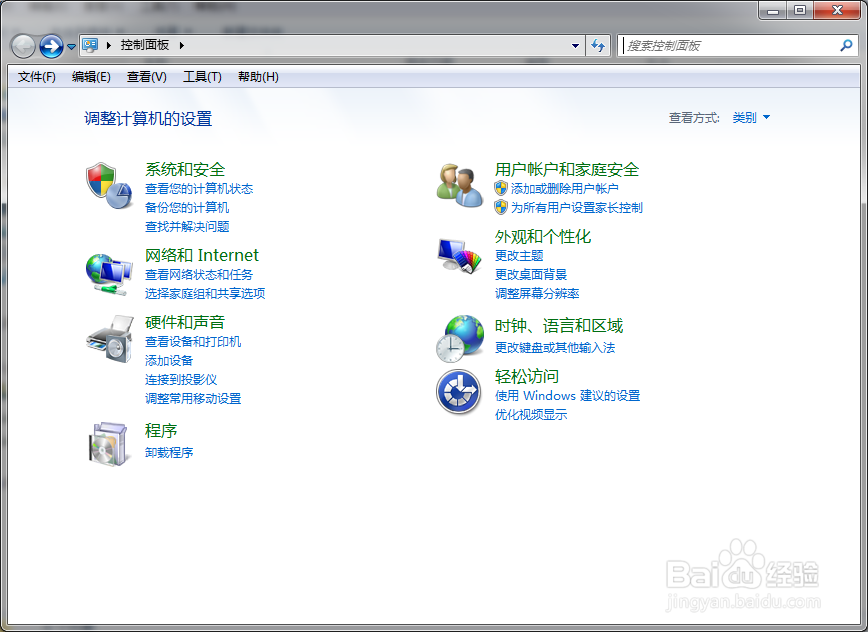The height and width of the screenshot is (632, 868).
Task: Open the 编辑(E) menu
Action: tap(91, 77)
